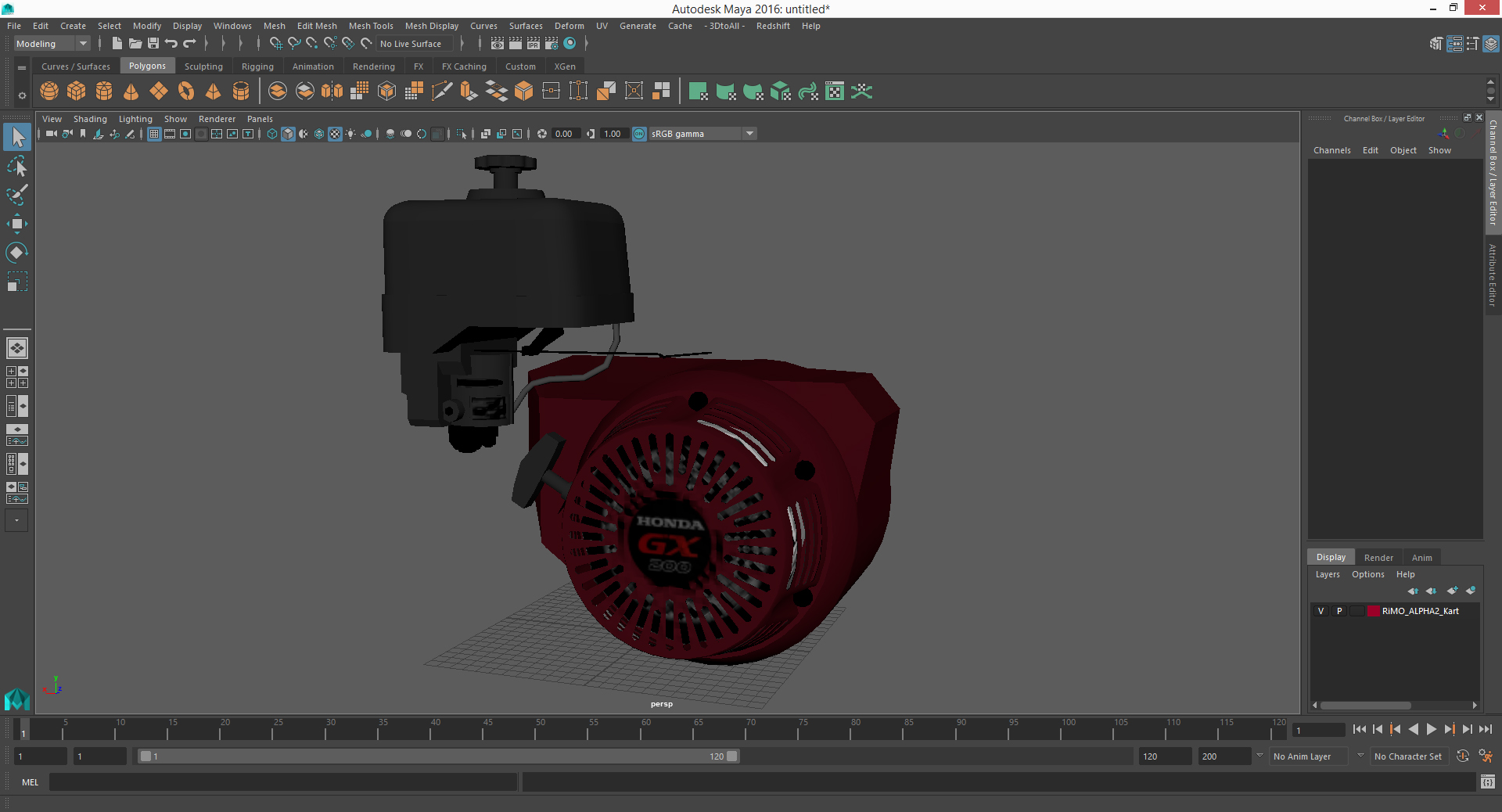Switch to the Rigging shelf tab
The height and width of the screenshot is (812, 1502).
[257, 66]
